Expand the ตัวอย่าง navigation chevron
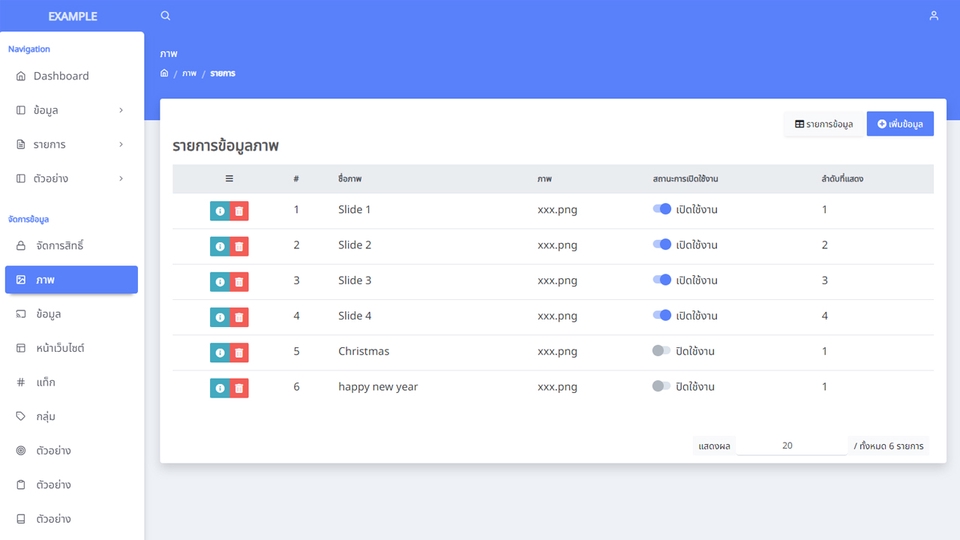The width and height of the screenshot is (960, 540). pos(121,179)
